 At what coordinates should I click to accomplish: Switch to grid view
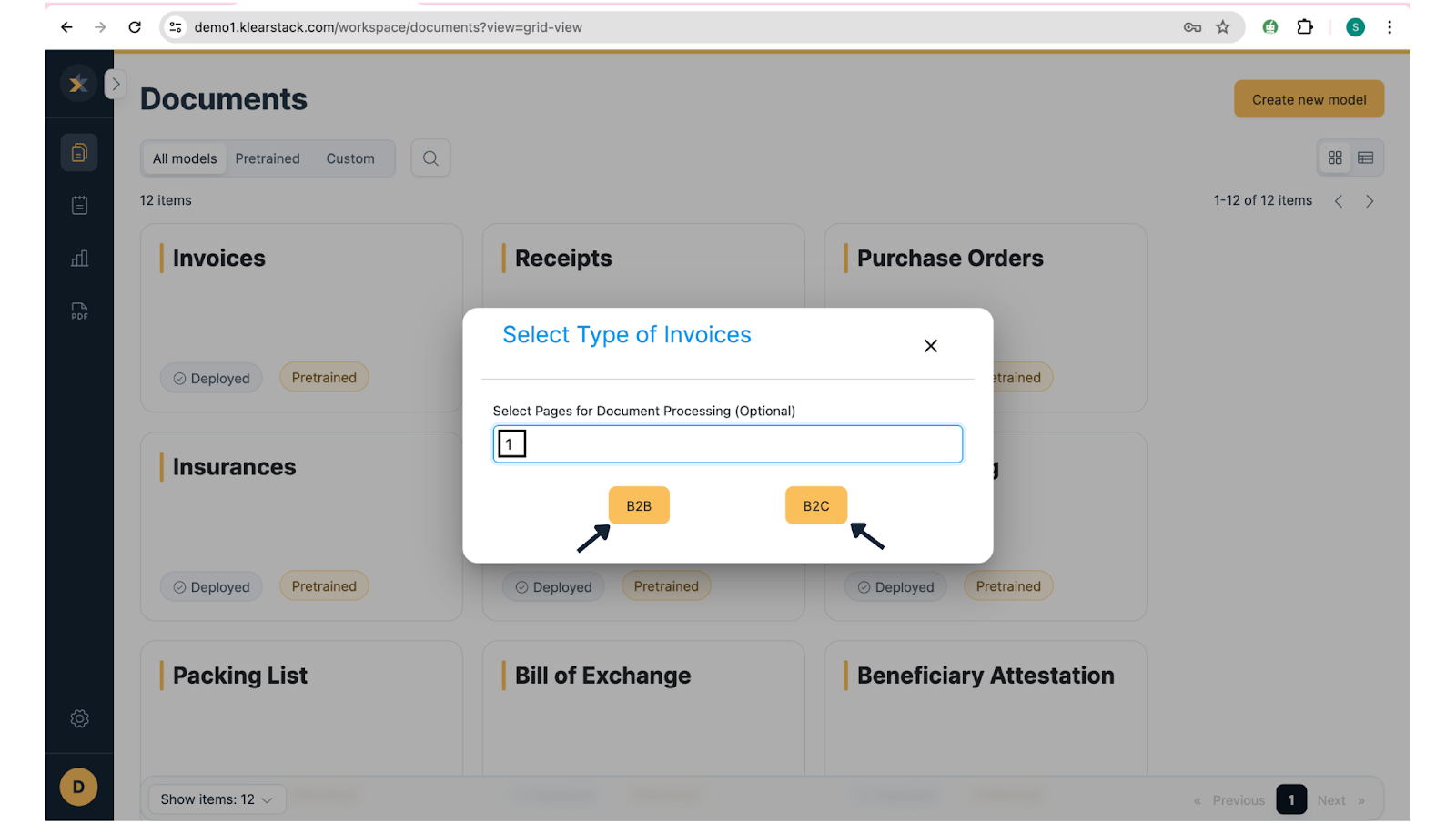[x=1335, y=158]
